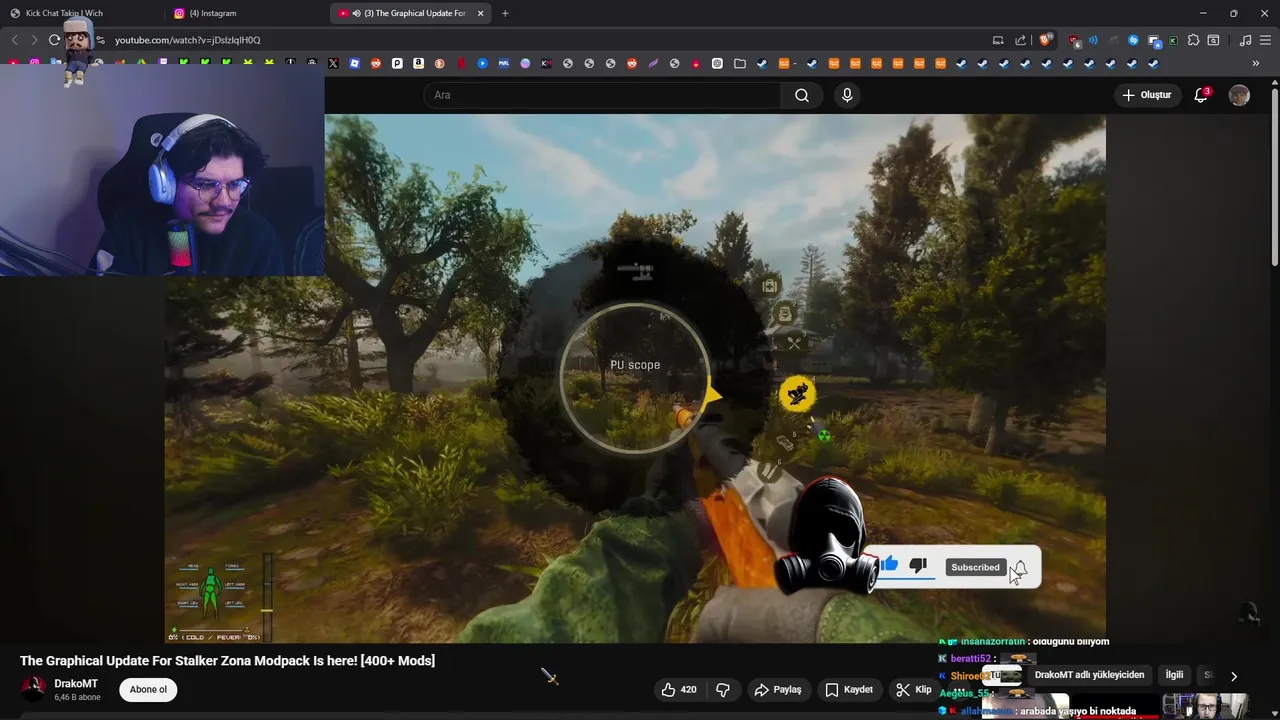This screenshot has height=720, width=1280.
Task: Open the browser hamburger main menu
Action: (x=1265, y=40)
